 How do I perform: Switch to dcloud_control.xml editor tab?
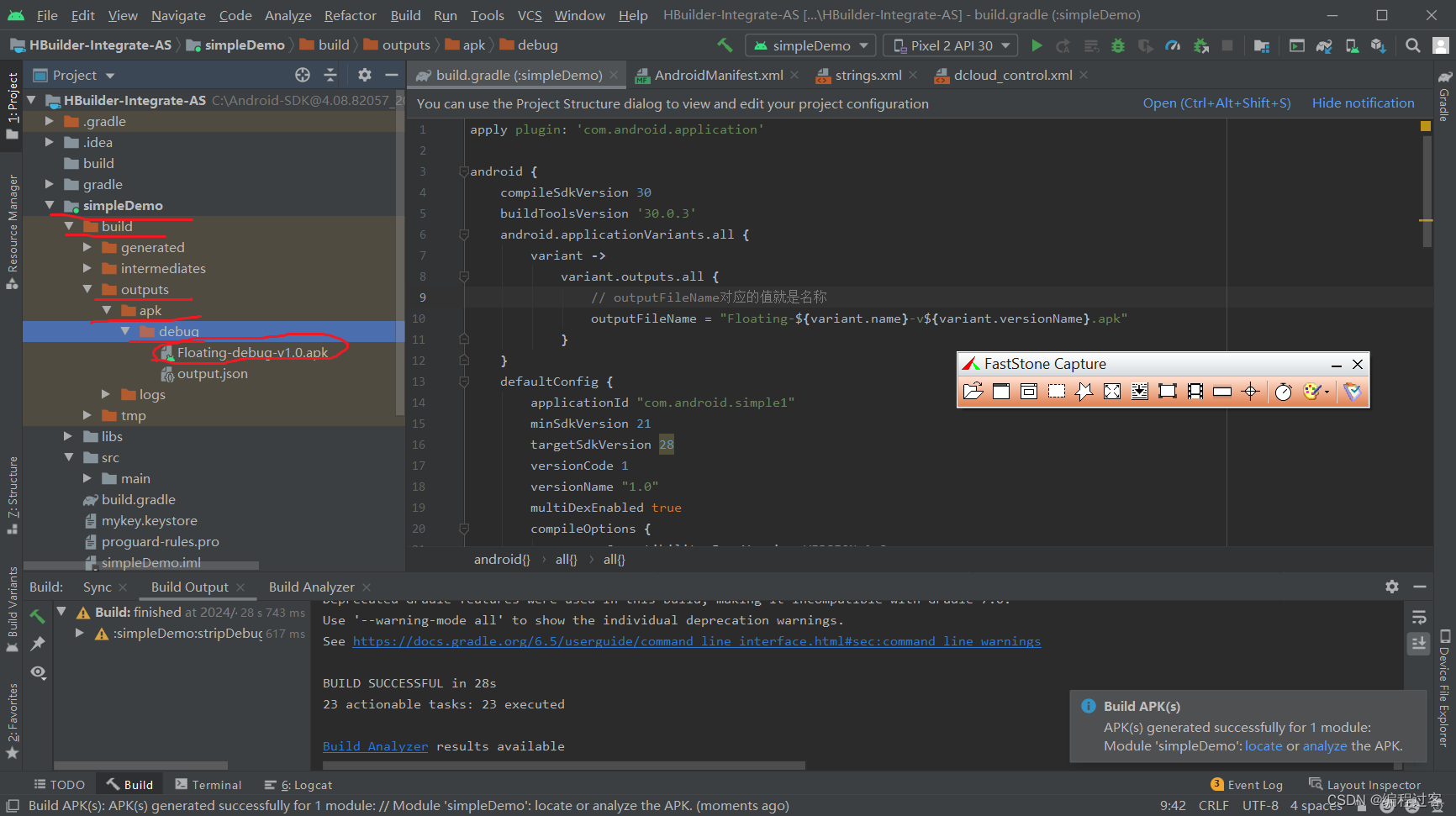1012,75
